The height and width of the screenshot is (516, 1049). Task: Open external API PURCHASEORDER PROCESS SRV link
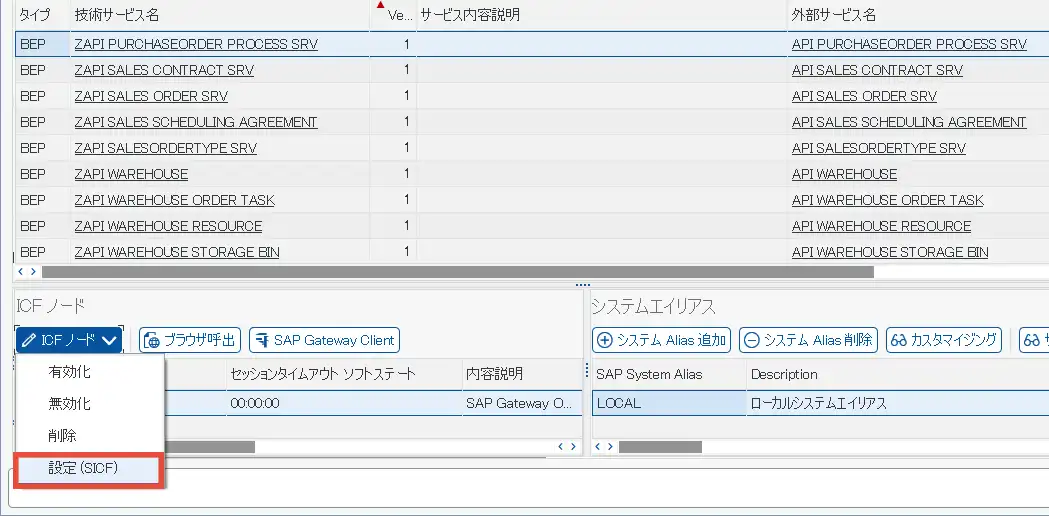[x=909, y=44]
